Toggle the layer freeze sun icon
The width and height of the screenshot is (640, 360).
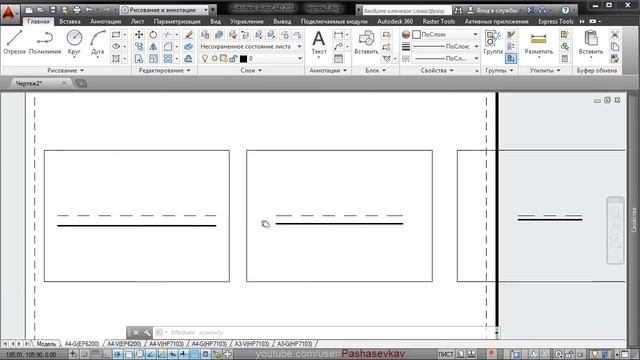(x=214, y=59)
